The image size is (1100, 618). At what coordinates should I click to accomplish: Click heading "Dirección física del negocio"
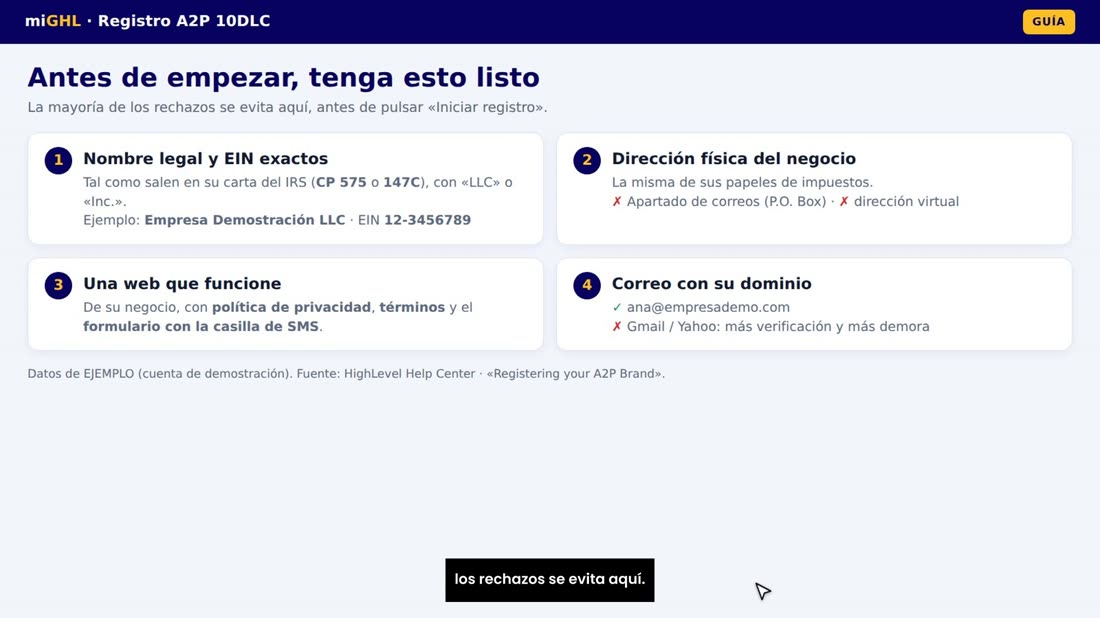click(x=734, y=159)
